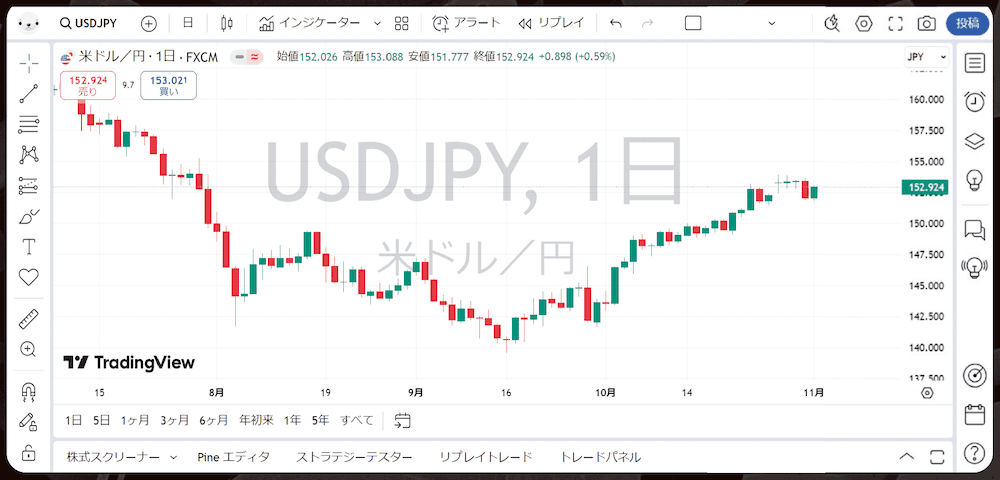Screen dimensions: 1000x480
Task: Change the 日 timeframe interval
Action: [188, 24]
